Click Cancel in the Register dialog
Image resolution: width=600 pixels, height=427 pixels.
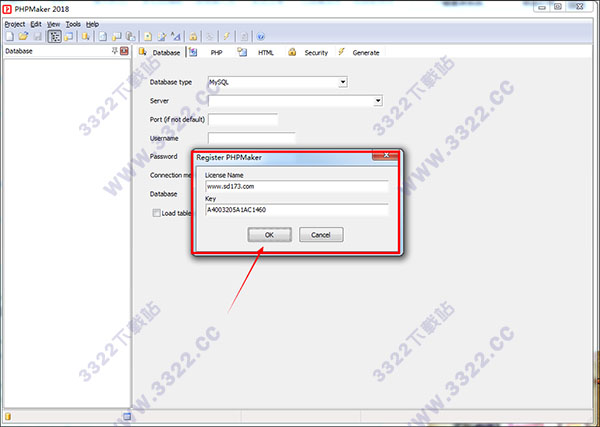click(x=321, y=235)
